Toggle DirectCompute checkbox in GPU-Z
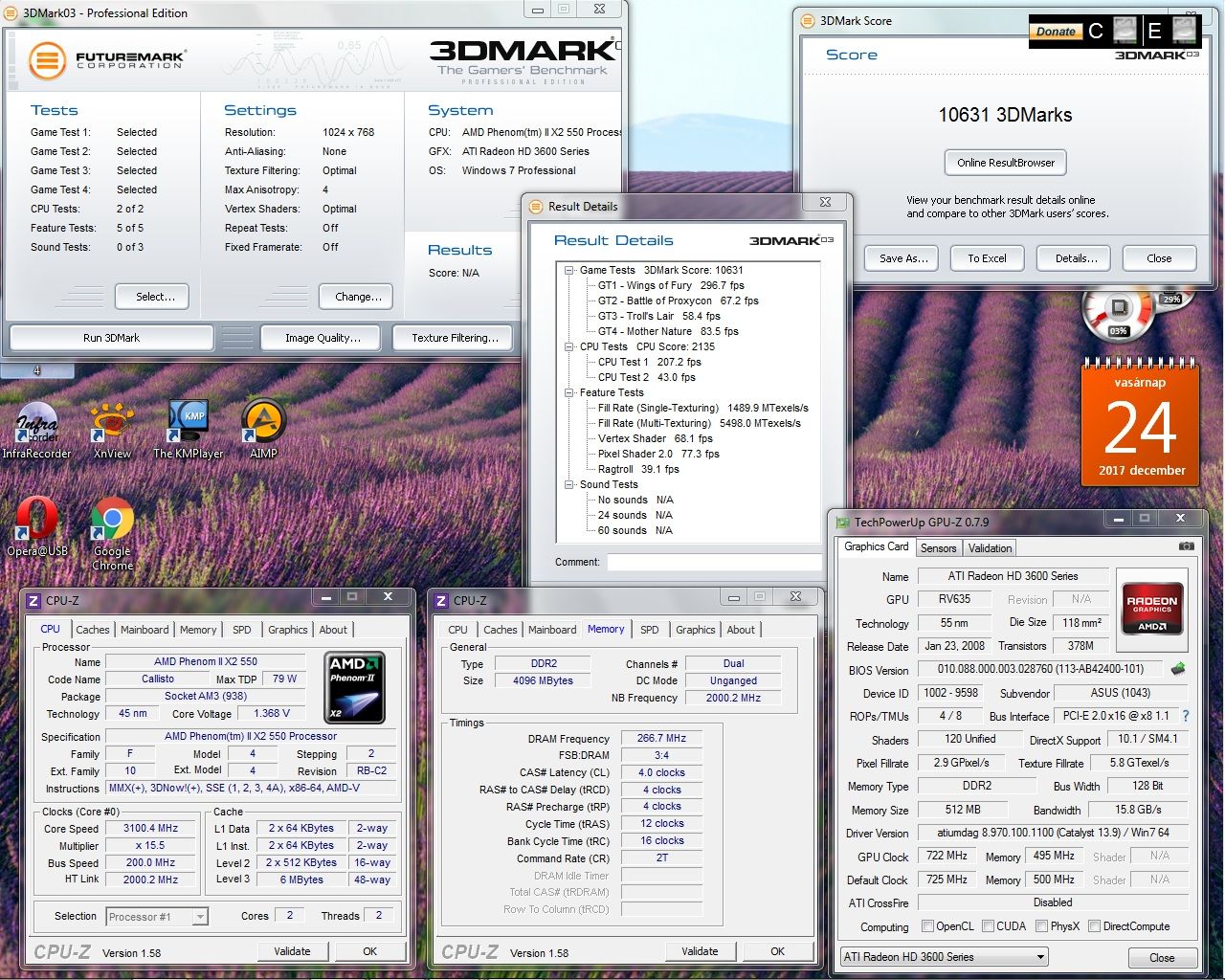1225x980 pixels. click(x=1094, y=926)
